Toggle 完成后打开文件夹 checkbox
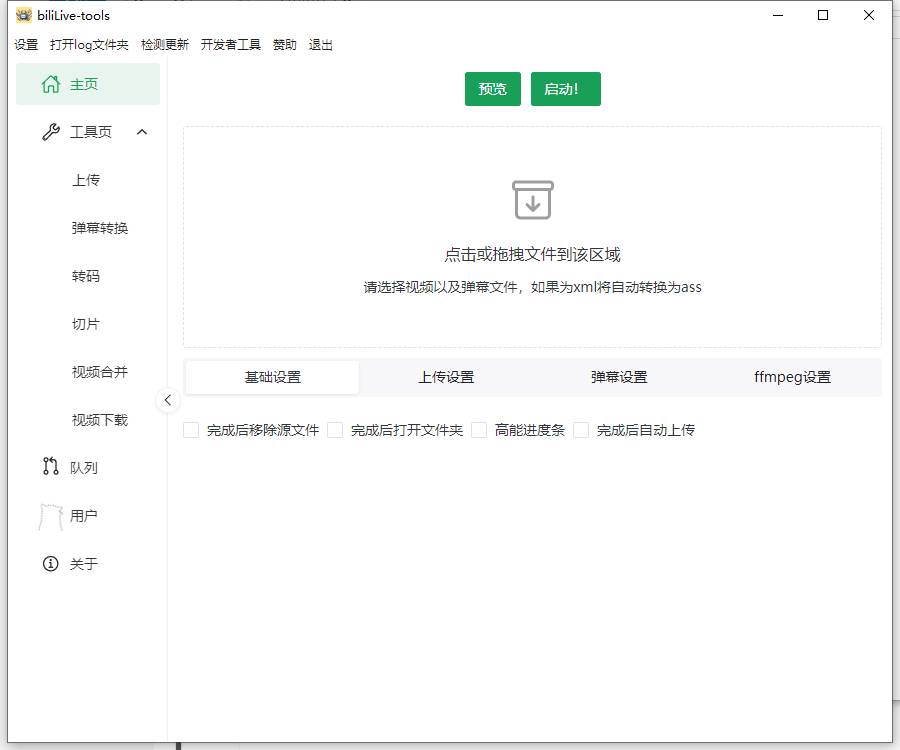900x750 pixels. [335, 429]
